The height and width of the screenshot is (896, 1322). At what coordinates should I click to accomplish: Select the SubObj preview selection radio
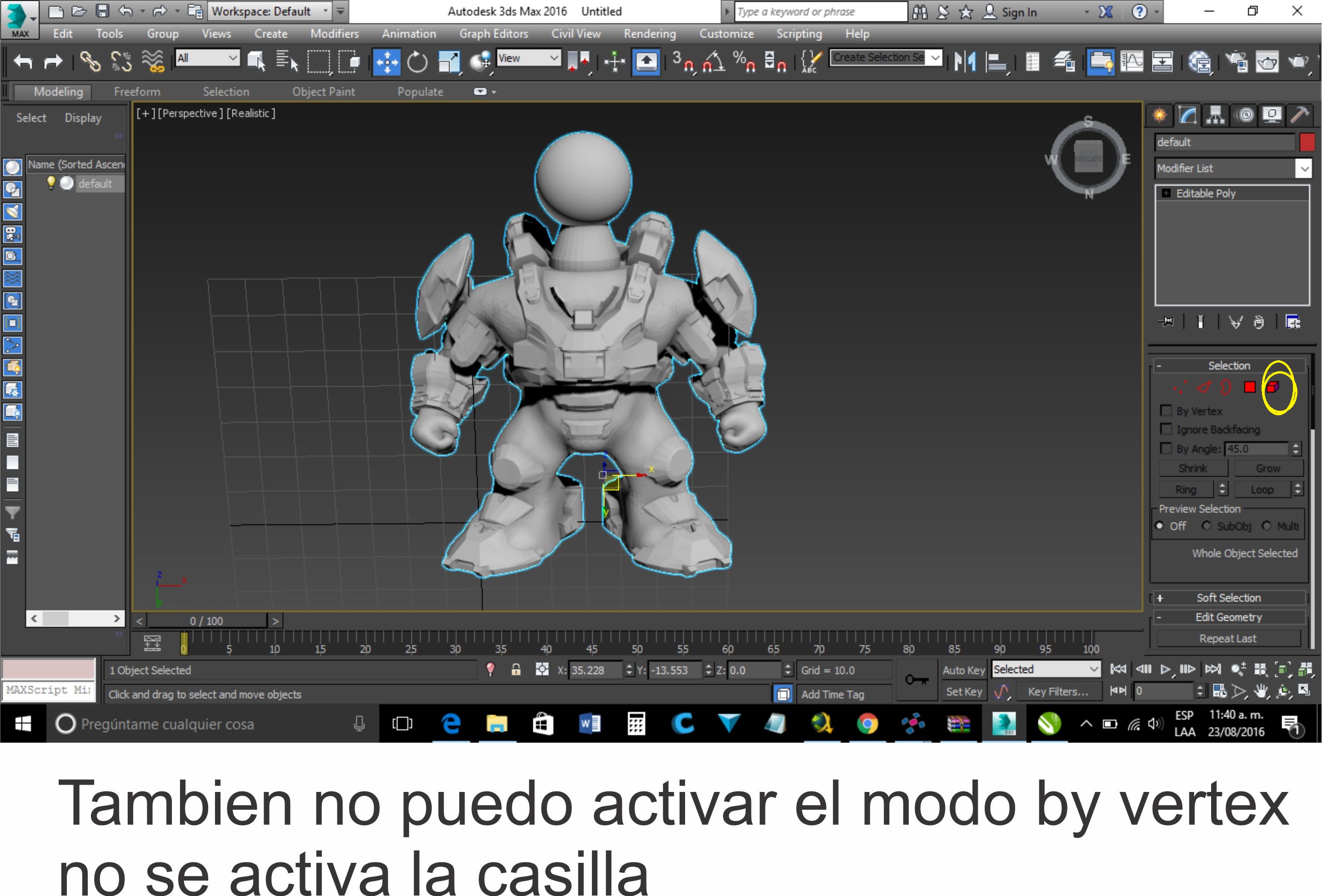point(1206,526)
